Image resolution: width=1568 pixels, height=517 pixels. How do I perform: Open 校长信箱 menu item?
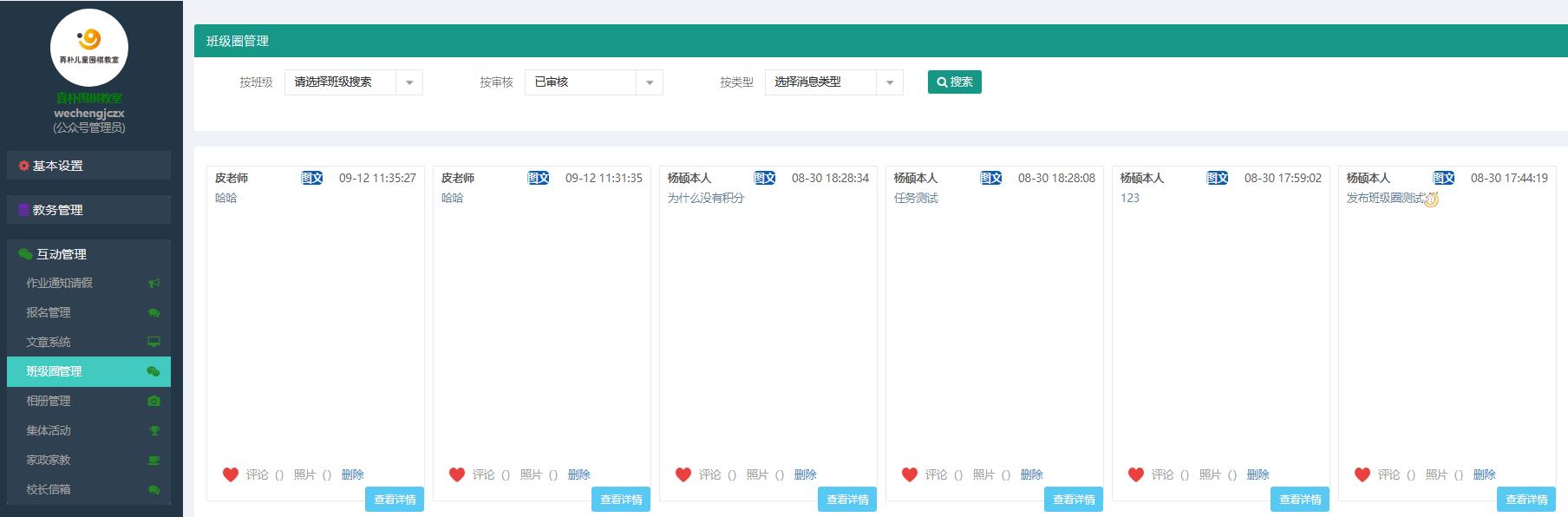tap(89, 489)
